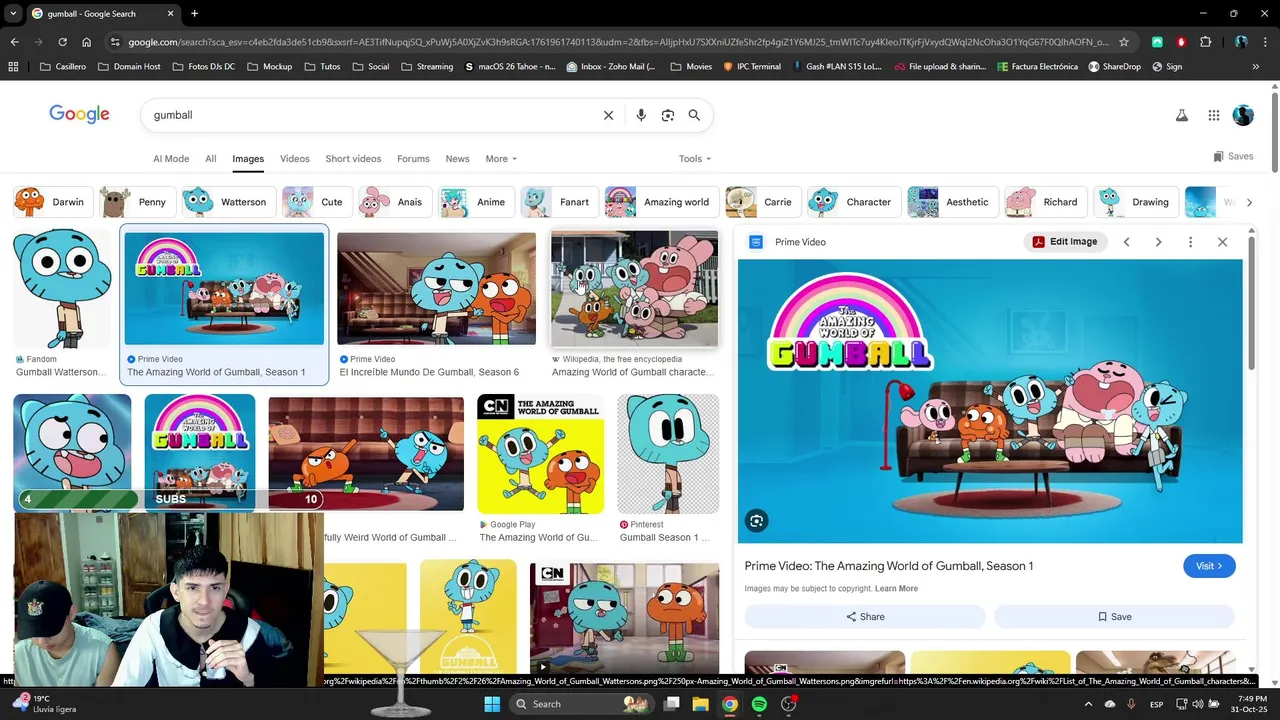Open the Learn More copyright link
The height and width of the screenshot is (720, 1280).
click(x=896, y=589)
